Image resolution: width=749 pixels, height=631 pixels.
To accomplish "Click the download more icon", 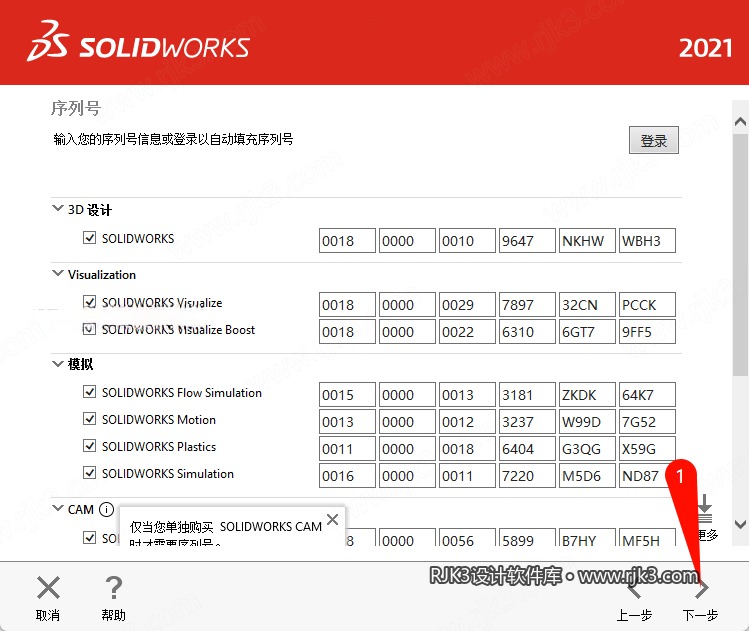I will [x=705, y=510].
